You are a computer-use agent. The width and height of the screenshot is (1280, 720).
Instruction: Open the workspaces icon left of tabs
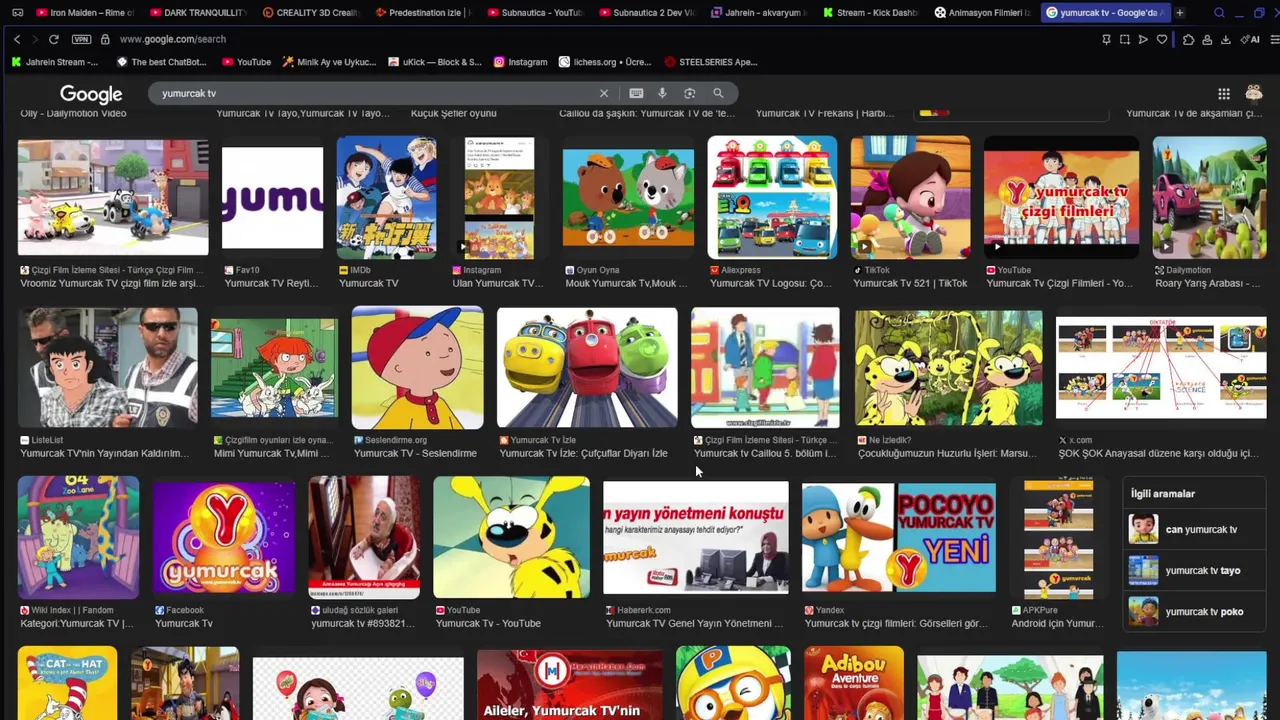[17, 13]
